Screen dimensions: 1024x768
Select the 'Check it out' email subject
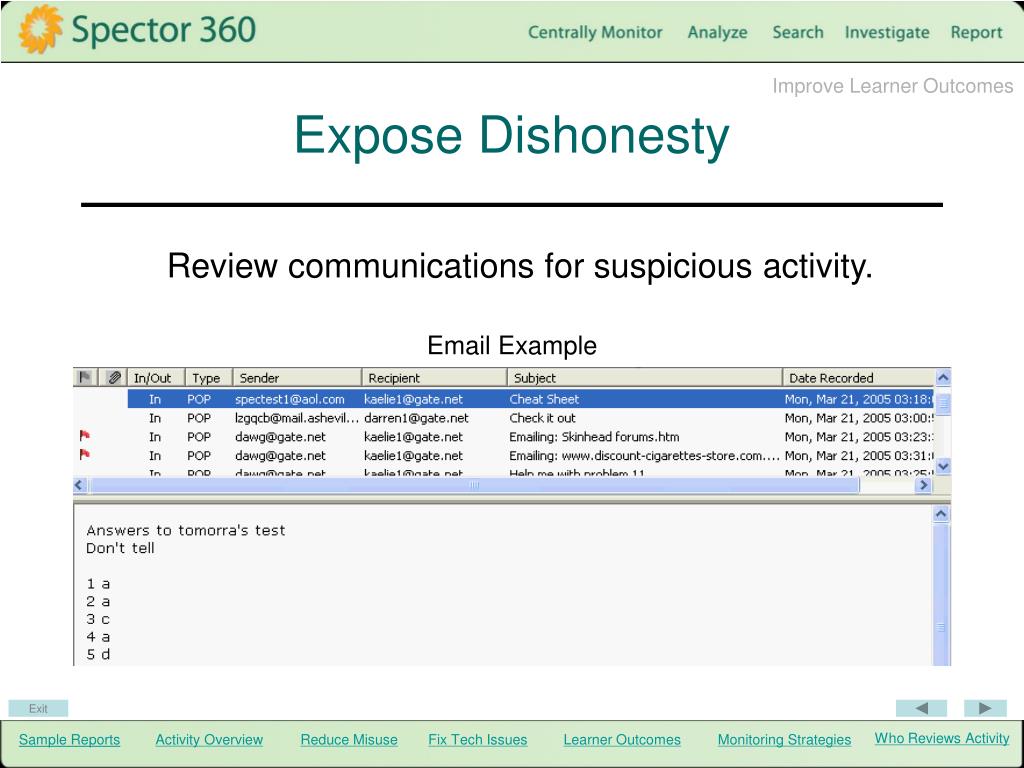click(x=543, y=418)
